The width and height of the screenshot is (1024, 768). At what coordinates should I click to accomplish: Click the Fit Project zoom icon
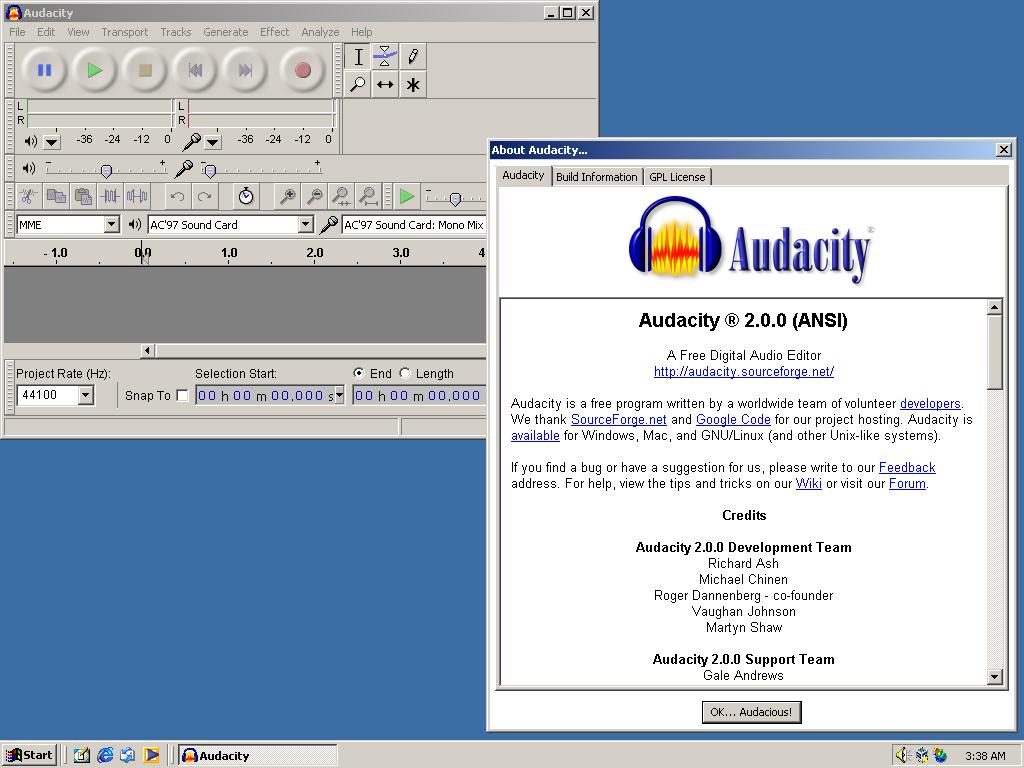pyautogui.click(x=368, y=196)
